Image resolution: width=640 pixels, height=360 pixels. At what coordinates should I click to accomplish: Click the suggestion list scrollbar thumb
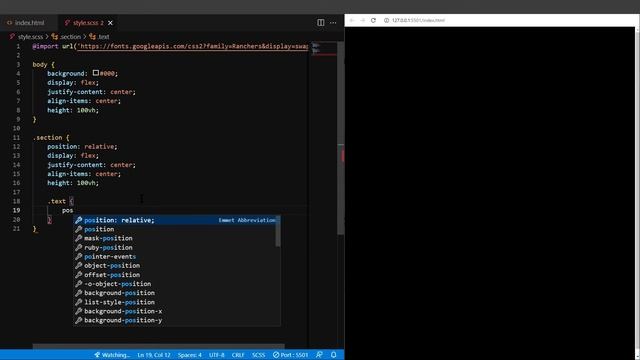(278, 231)
